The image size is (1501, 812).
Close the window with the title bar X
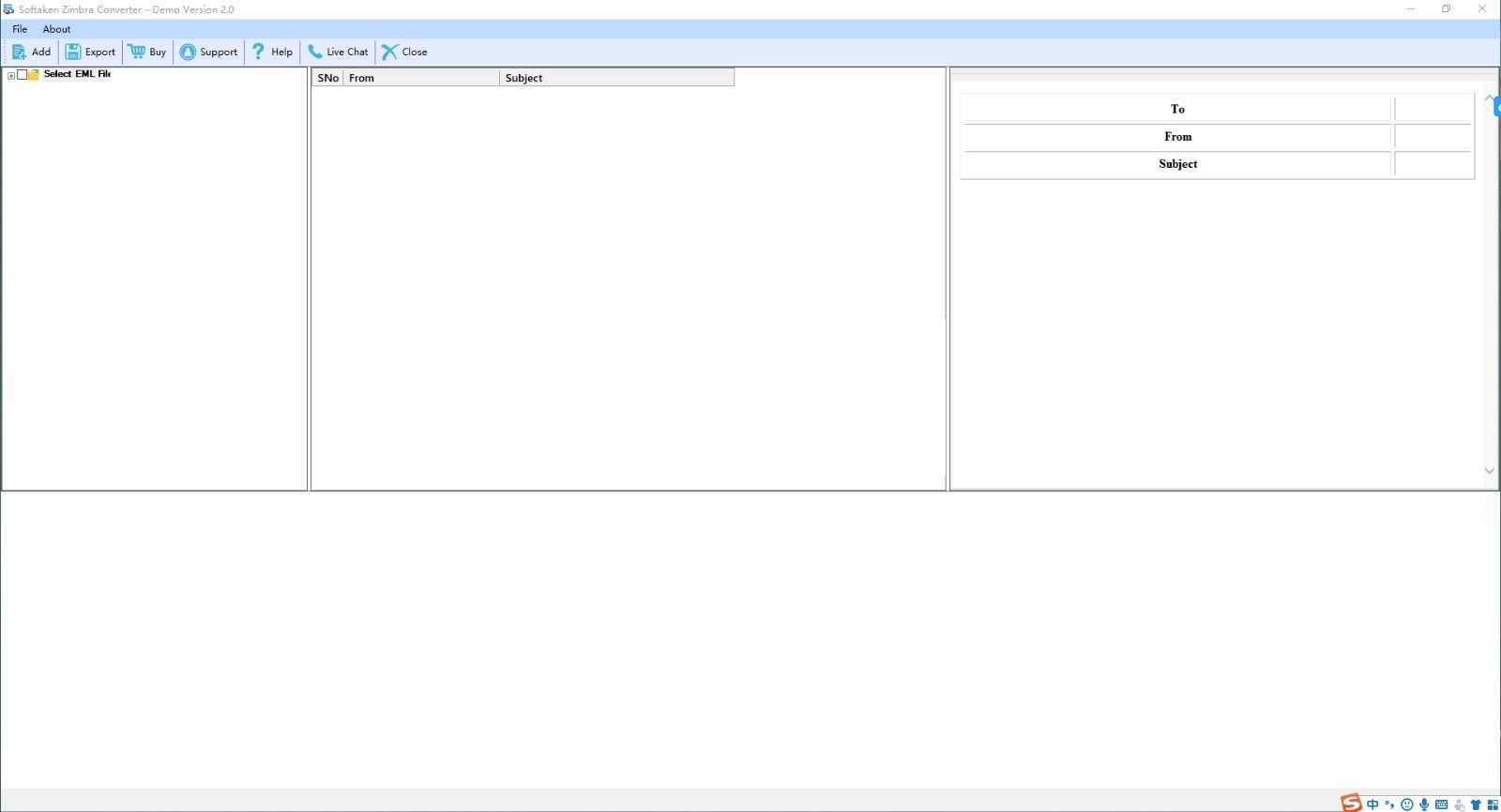click(1482, 8)
